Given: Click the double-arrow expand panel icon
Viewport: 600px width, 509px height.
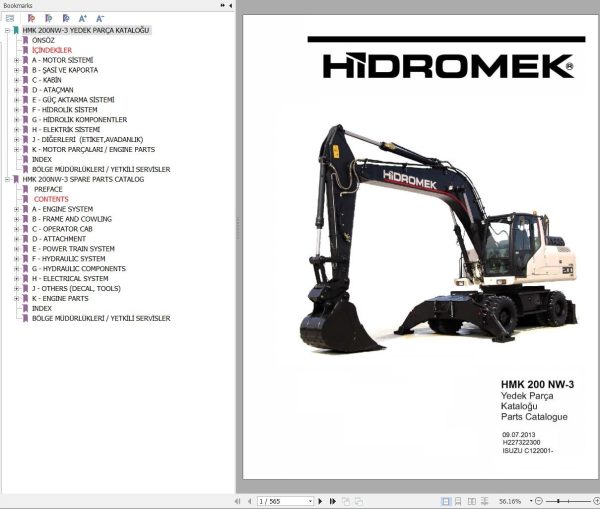Looking at the screenshot, I should coord(223,5).
